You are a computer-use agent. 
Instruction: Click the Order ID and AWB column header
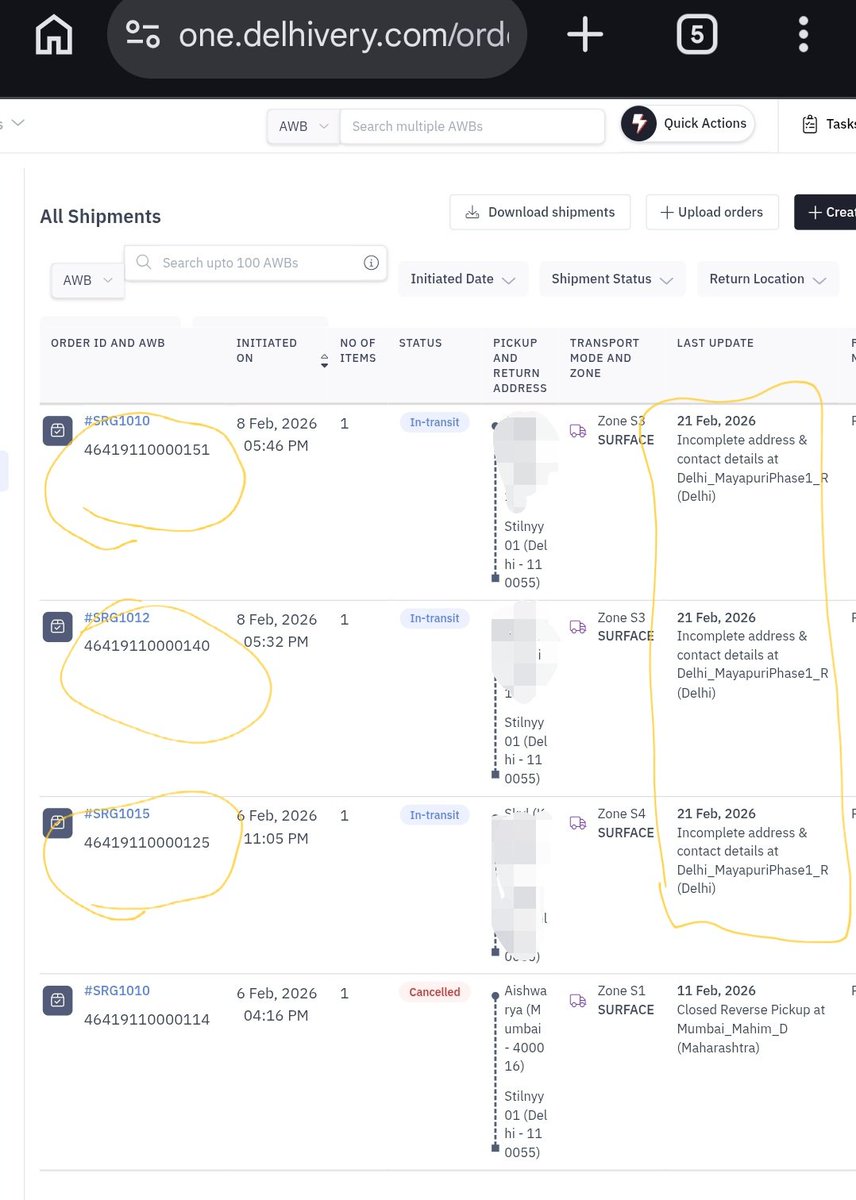(108, 343)
